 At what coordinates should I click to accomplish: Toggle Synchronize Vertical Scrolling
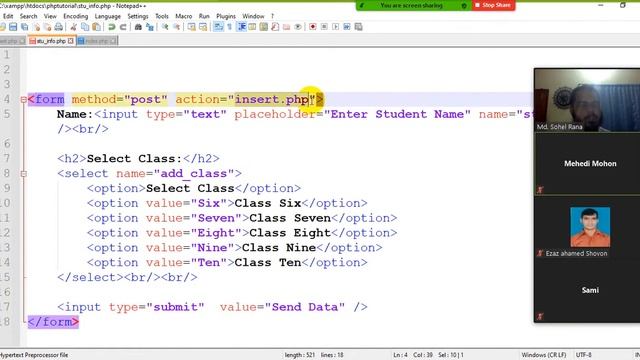191,27
